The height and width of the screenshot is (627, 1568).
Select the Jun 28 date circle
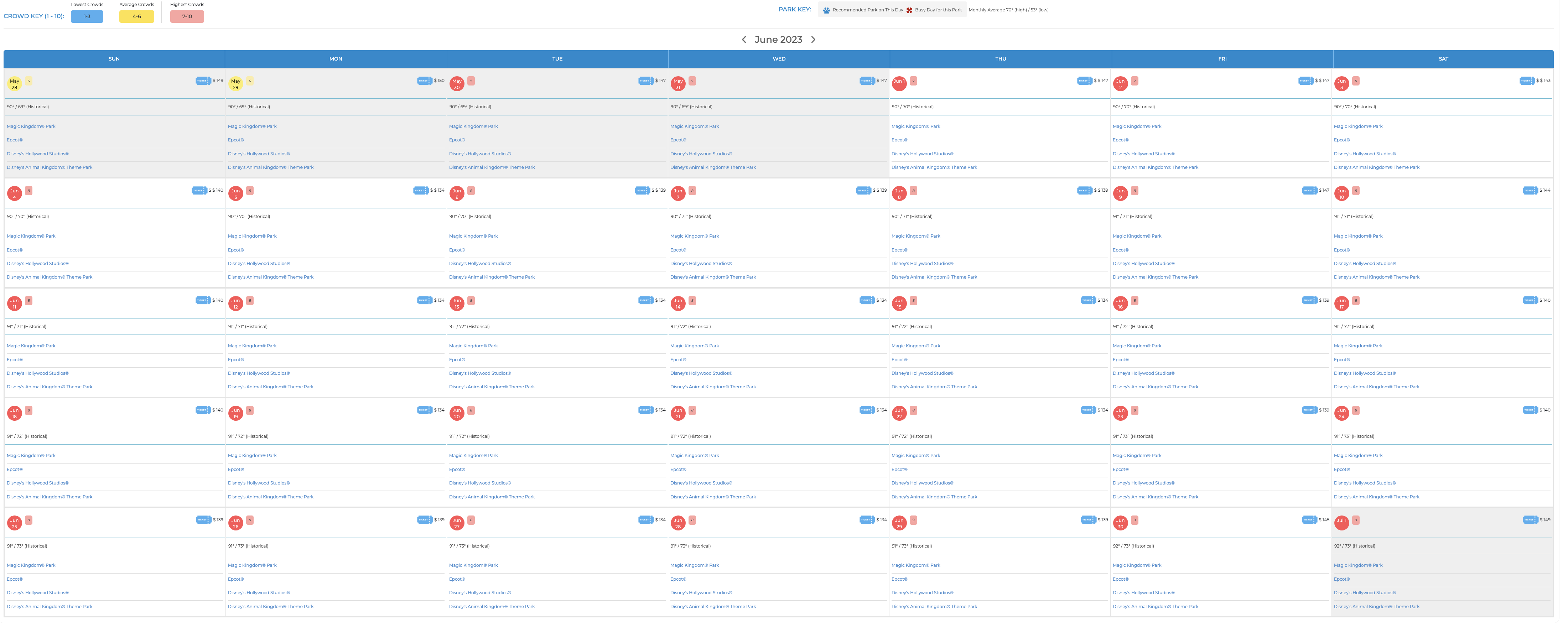[x=678, y=523]
